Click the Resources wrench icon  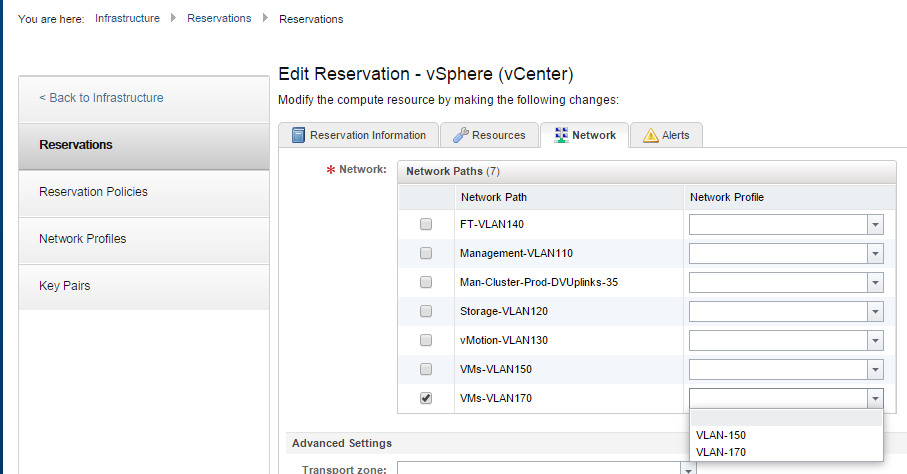[459, 135]
